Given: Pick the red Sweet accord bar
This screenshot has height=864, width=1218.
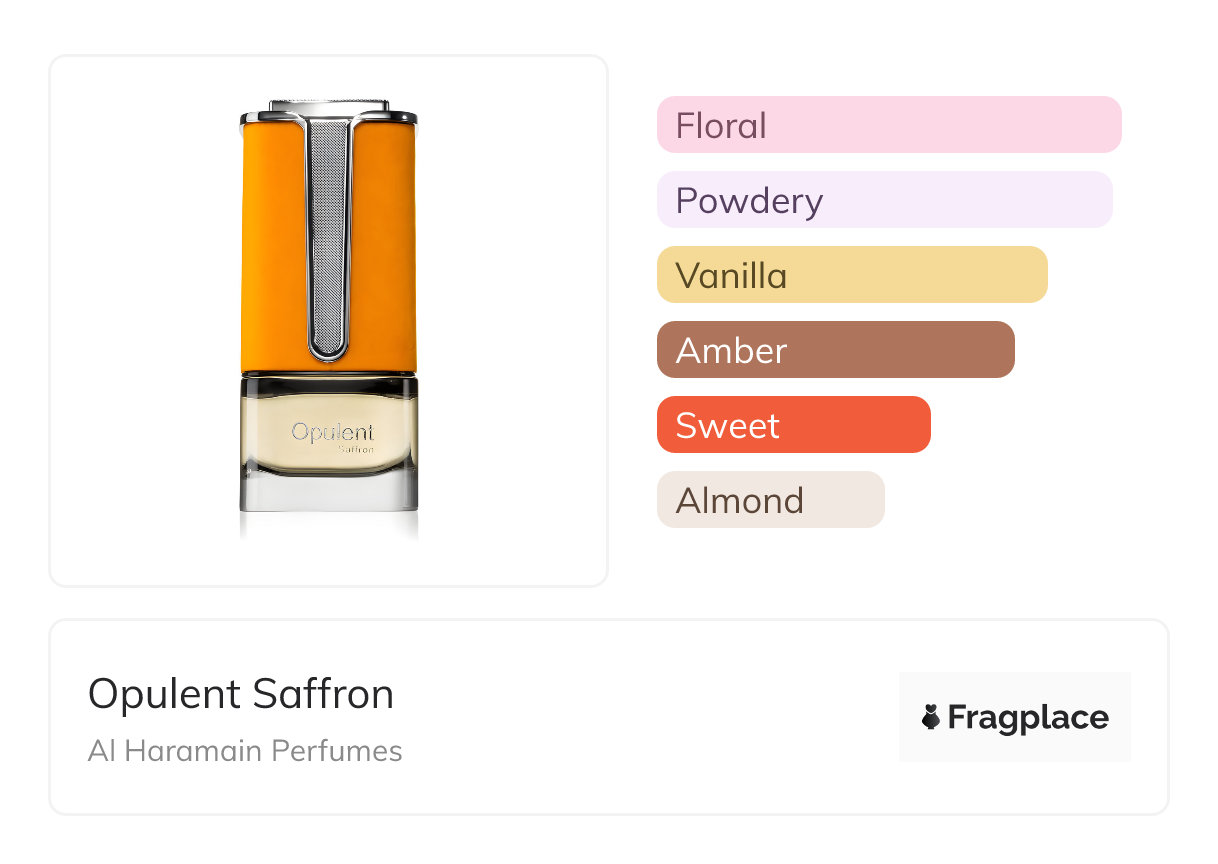Looking at the screenshot, I should tap(793, 425).
